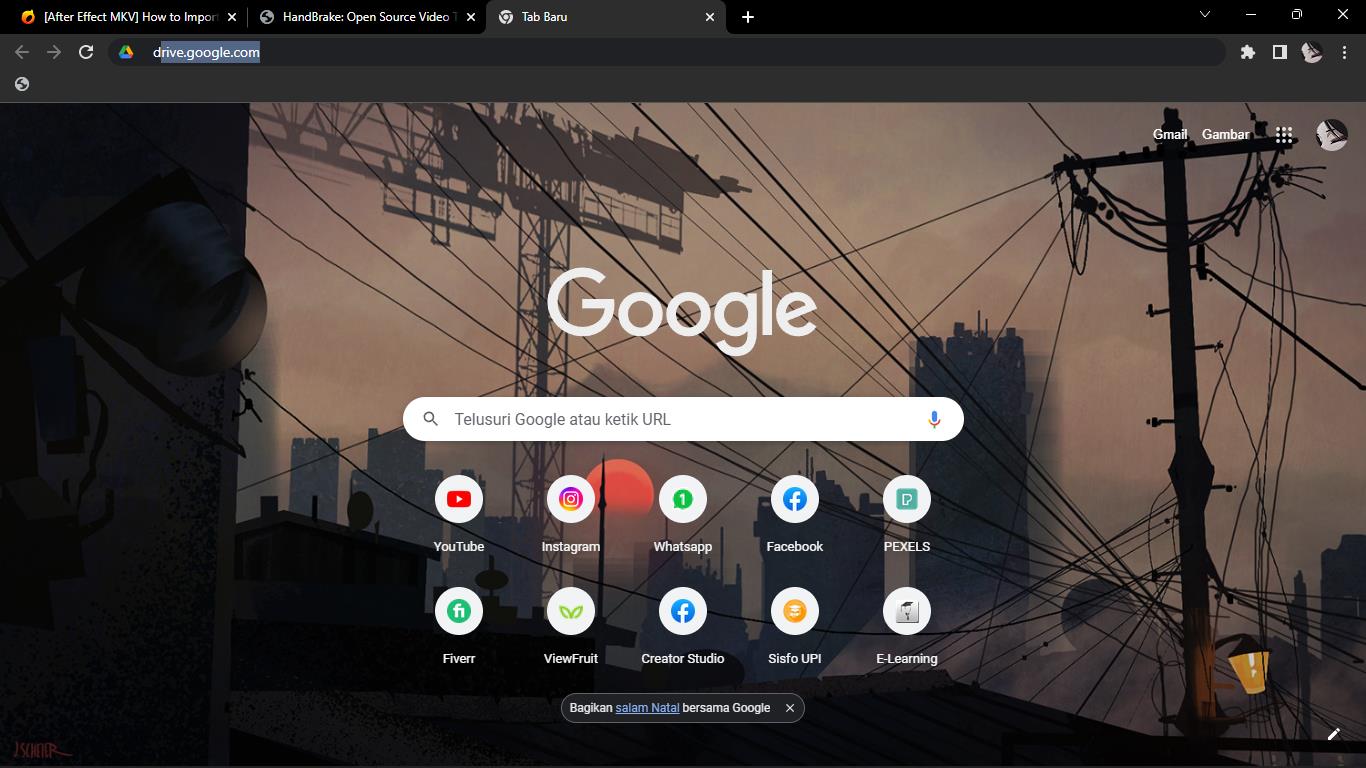Open the YouTube shortcut
The width and height of the screenshot is (1366, 768).
tap(459, 500)
